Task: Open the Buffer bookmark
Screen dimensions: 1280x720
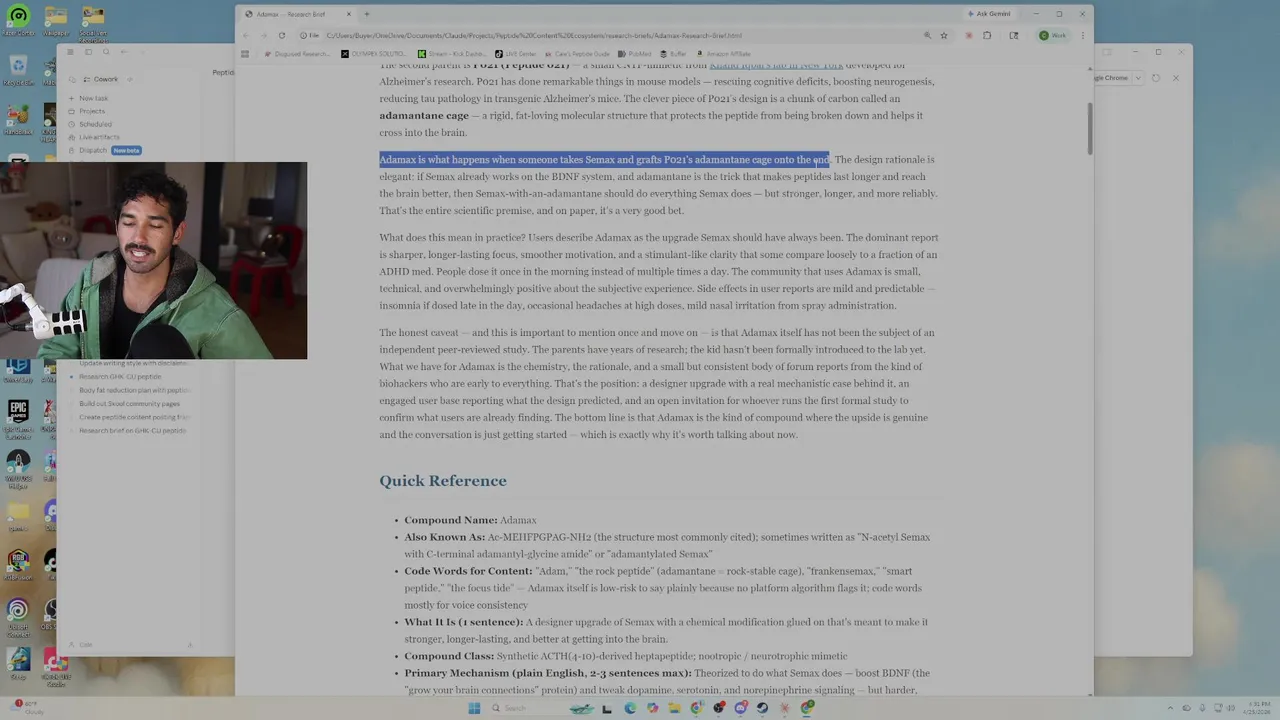Action: [673, 54]
